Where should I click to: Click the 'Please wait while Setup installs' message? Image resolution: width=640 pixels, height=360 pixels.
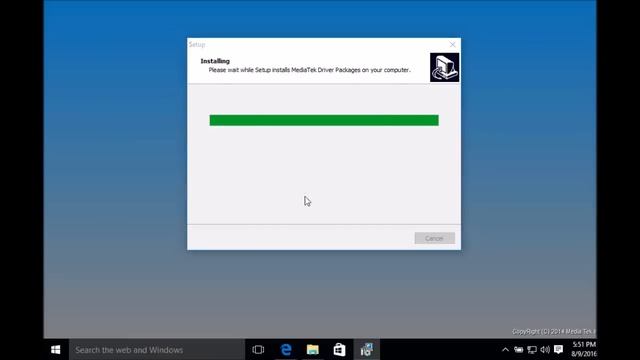(x=309, y=70)
